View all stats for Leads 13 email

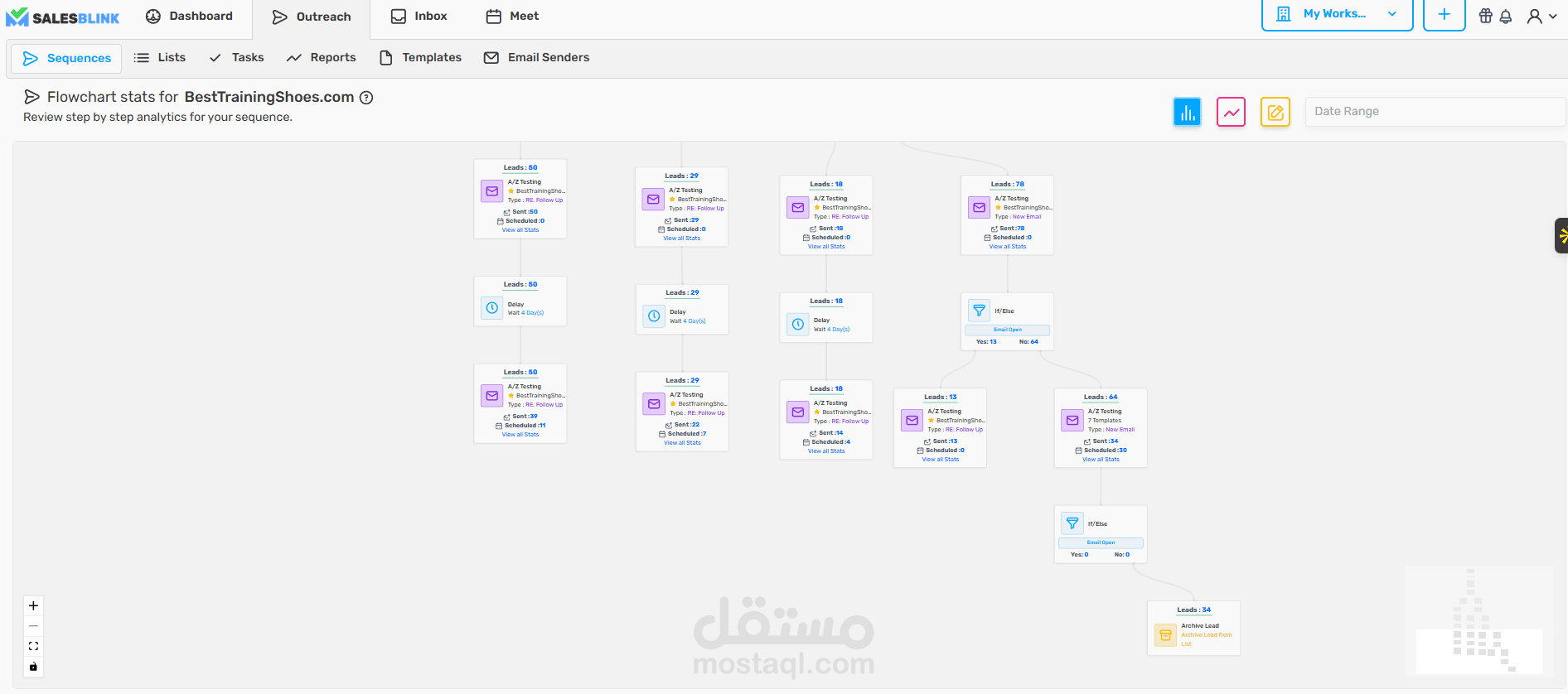click(941, 460)
